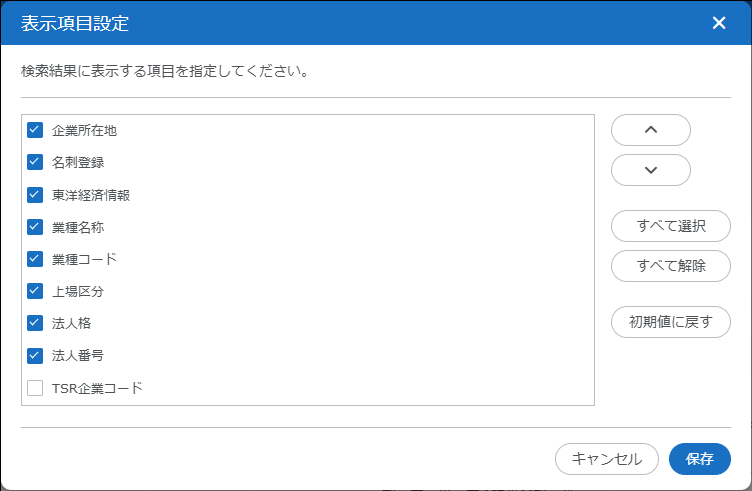
Task: Uncheck the 企業所在地 checkbox
Action: point(35,130)
